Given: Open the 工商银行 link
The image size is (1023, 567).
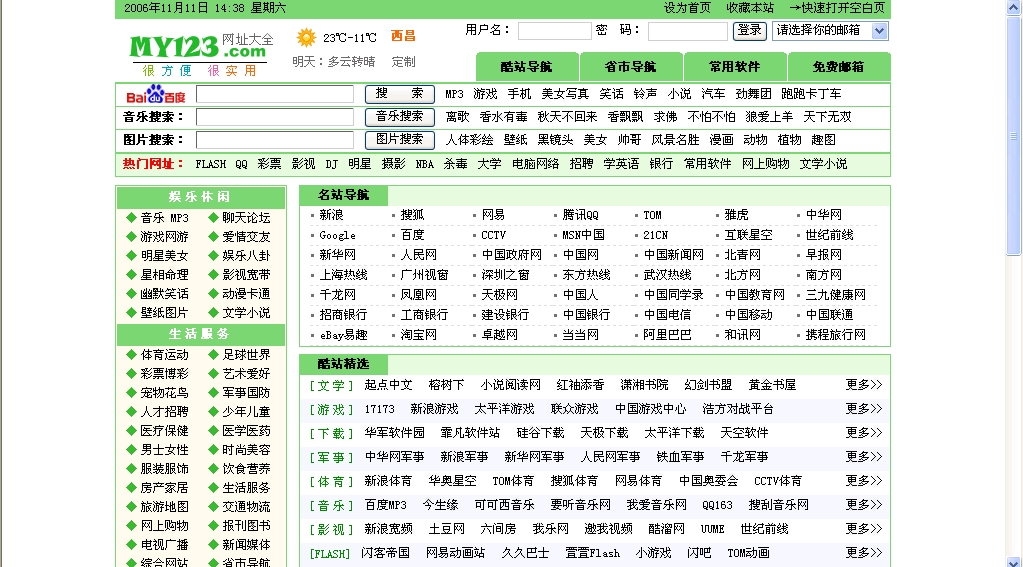Looking at the screenshot, I should 424,314.
